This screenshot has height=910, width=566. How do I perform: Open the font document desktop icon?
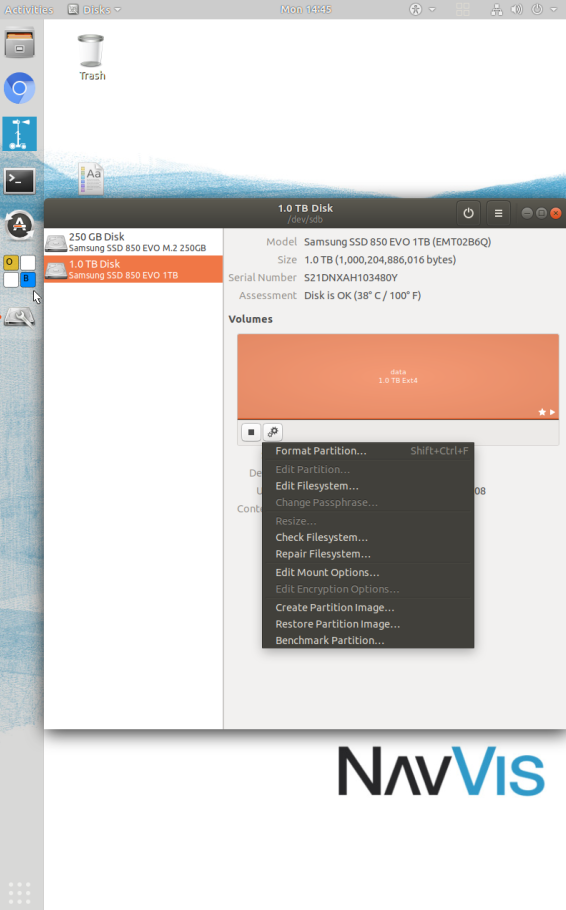point(91,178)
